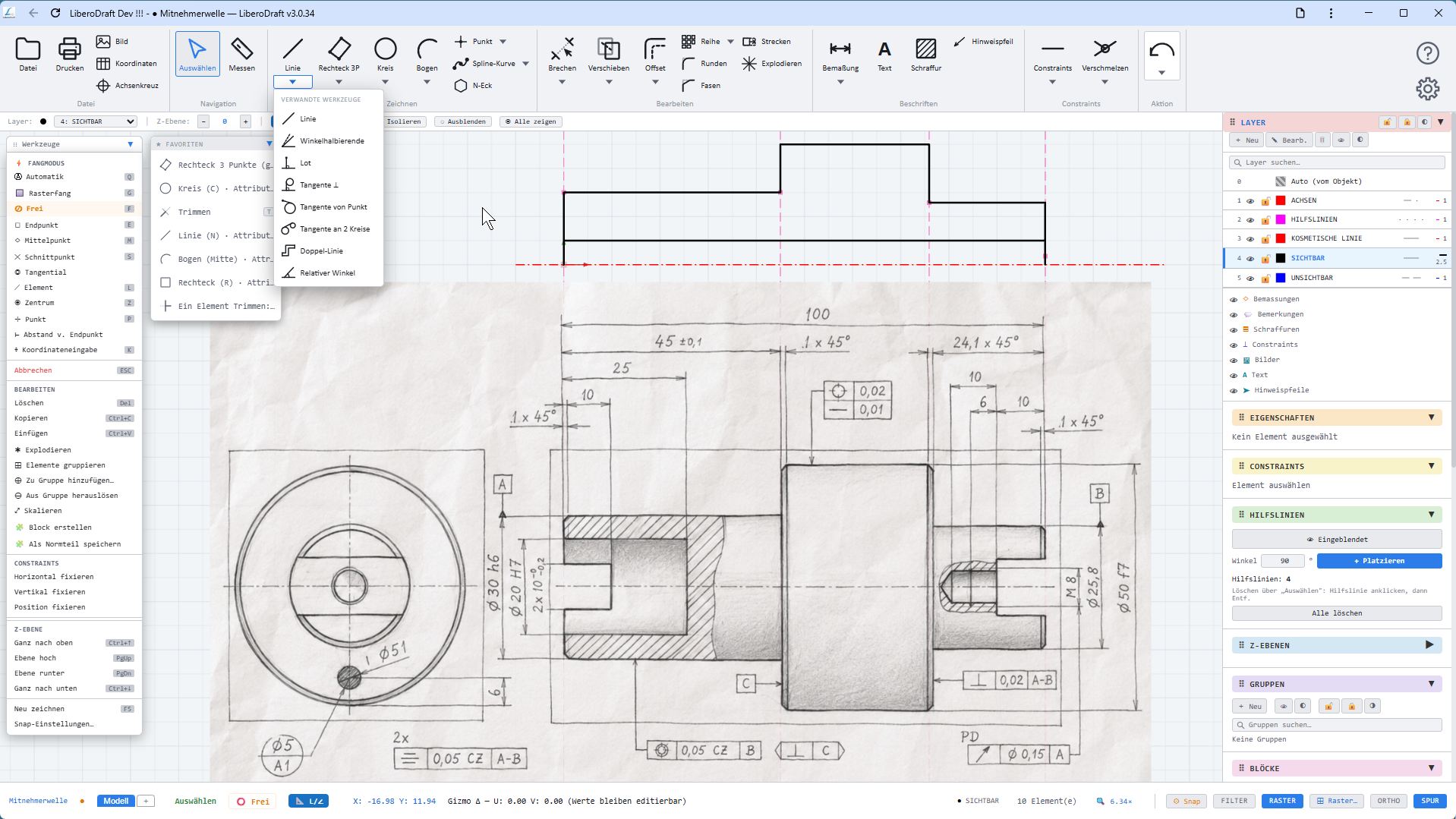The width and height of the screenshot is (1456, 819).
Task: Select Tangente an 2 Kreise entry
Action: click(328, 229)
